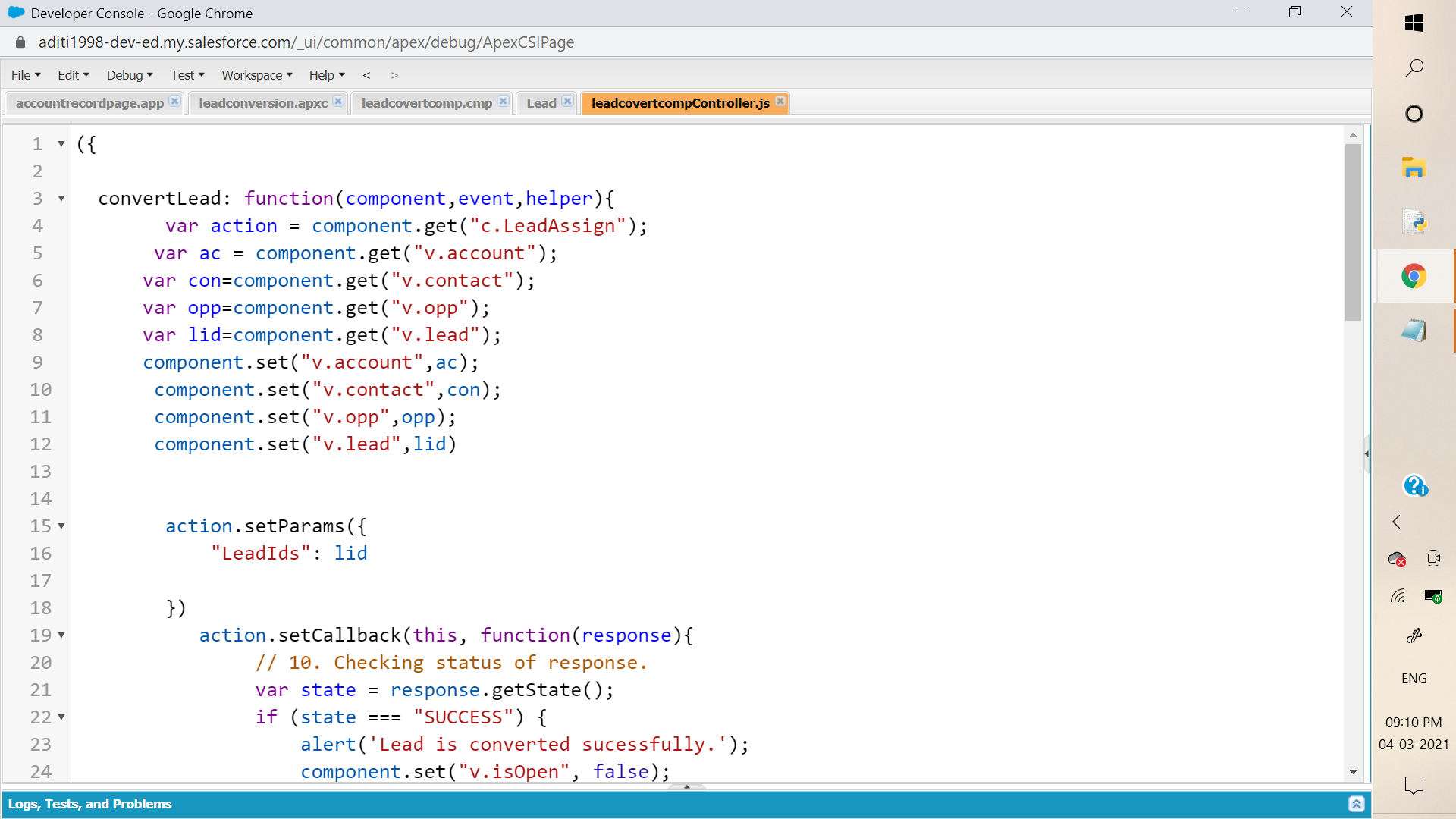This screenshot has width=1456, height=819.
Task: Click the back arrow in the menu bar
Action: pyautogui.click(x=366, y=75)
